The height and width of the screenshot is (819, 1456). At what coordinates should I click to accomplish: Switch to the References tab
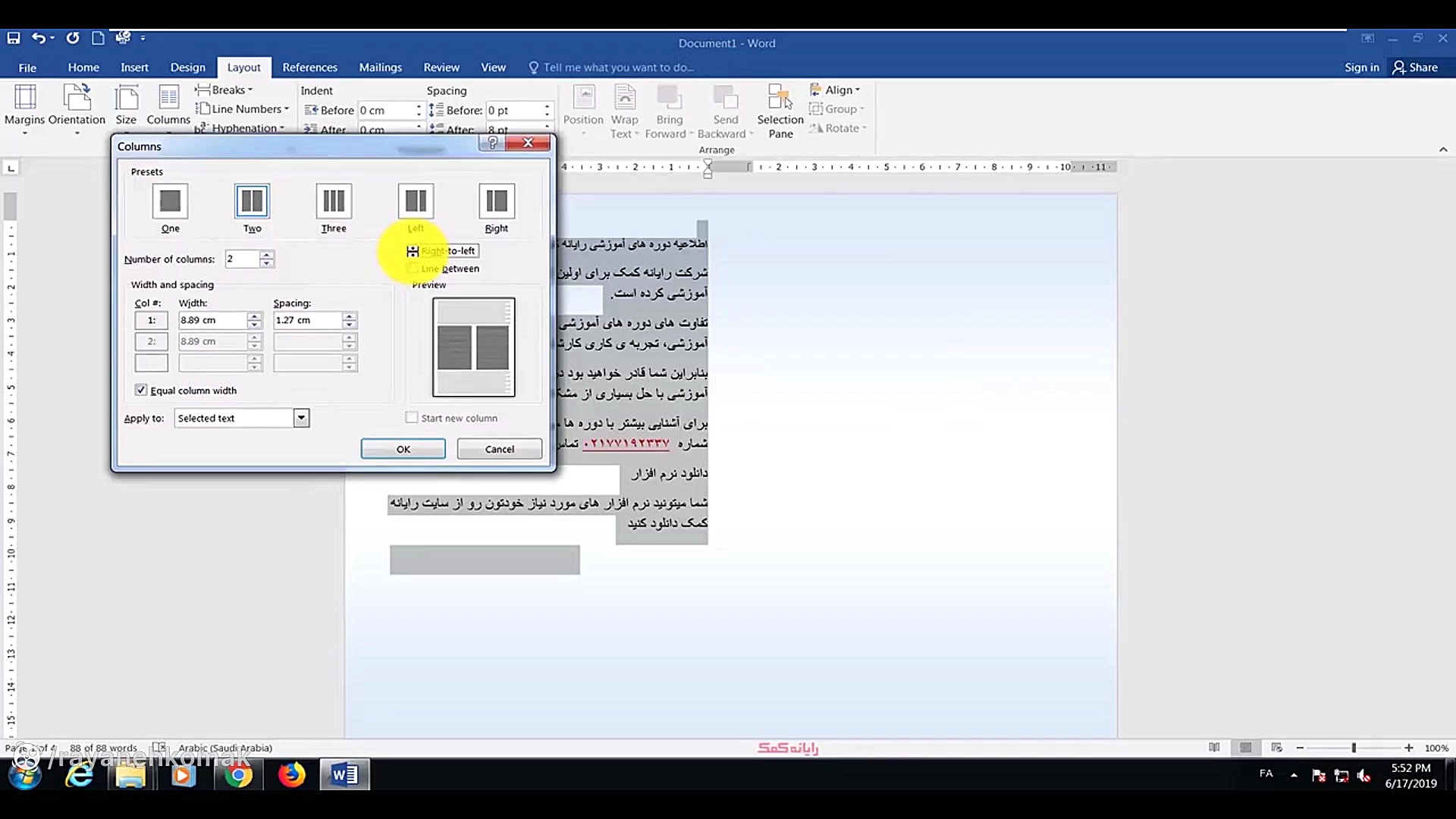tap(310, 67)
